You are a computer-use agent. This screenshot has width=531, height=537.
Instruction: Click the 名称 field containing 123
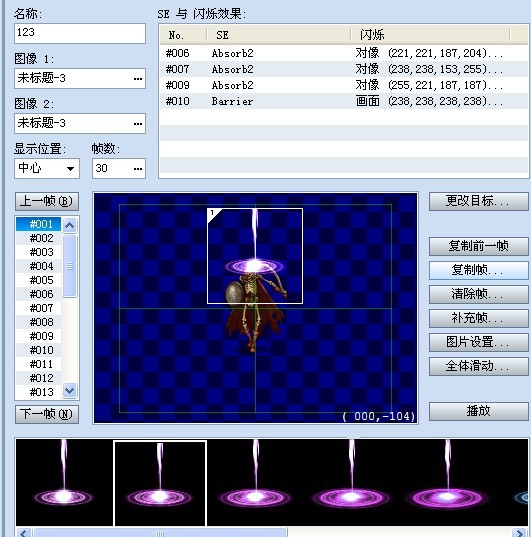click(80, 33)
